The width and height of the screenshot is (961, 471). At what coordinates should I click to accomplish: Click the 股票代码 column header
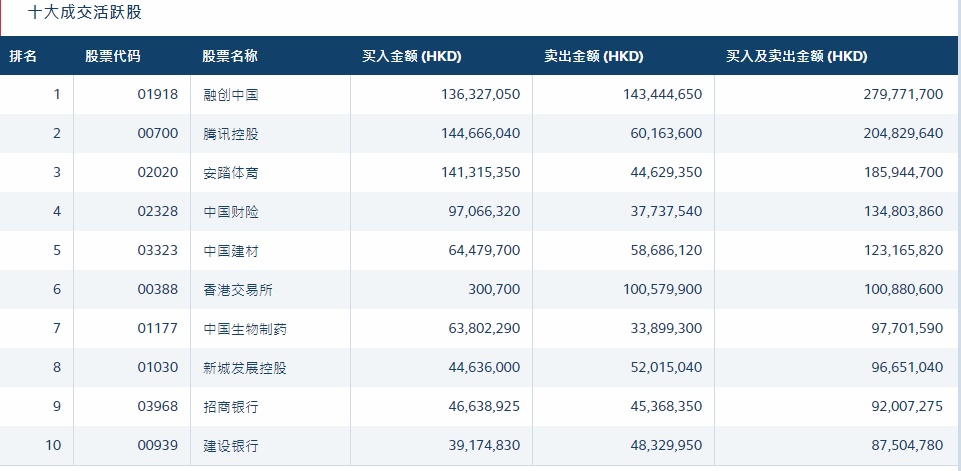pos(113,56)
